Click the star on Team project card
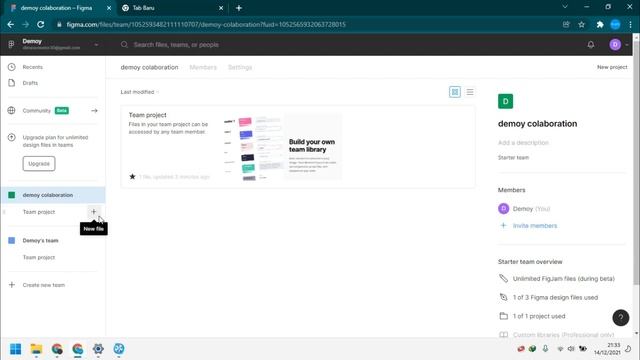Screen dimensions: 640x360 pos(132,176)
